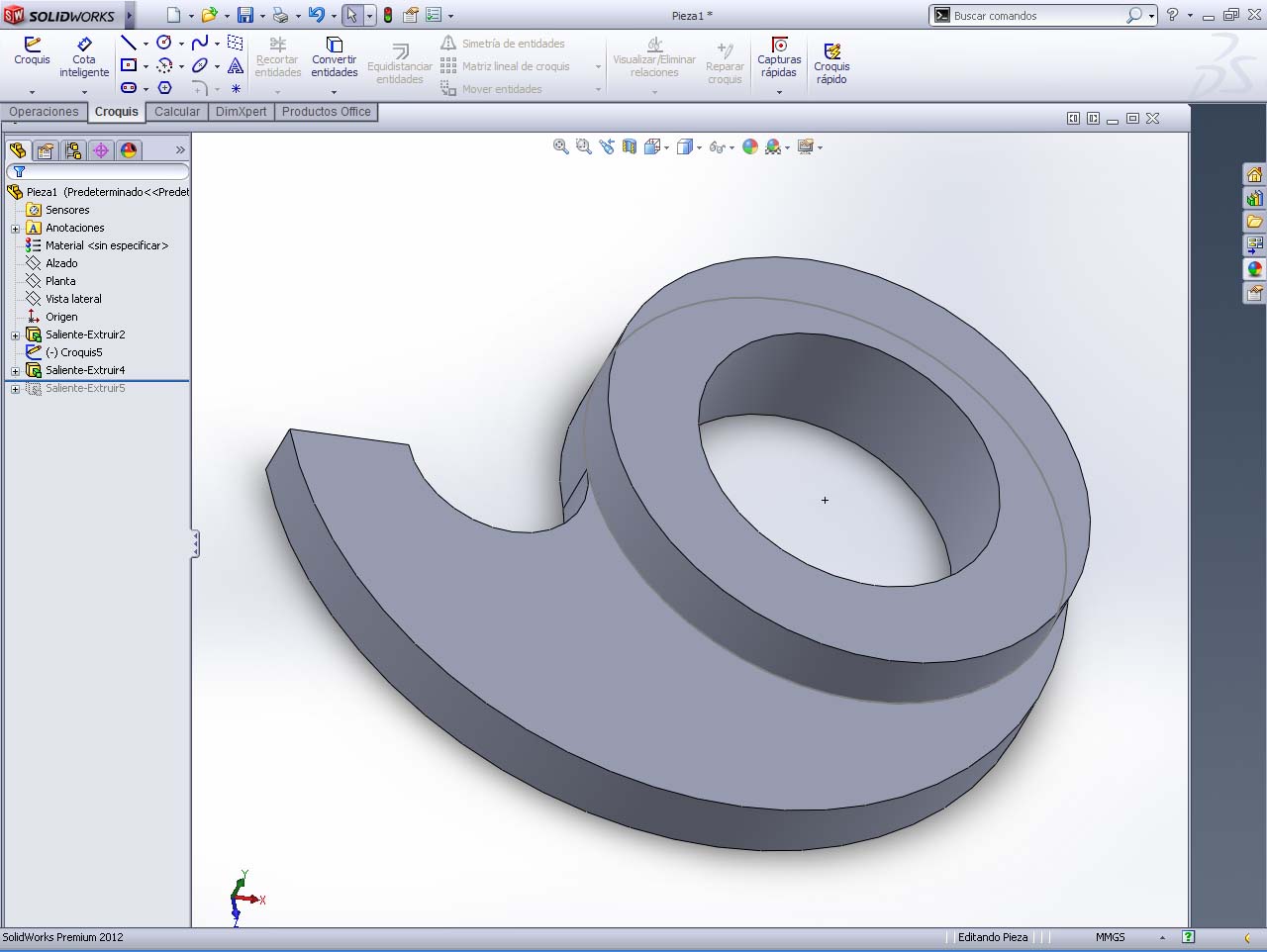Open the Convertir entidades dropdown arrow
Screen dimensions: 1267x952
(x=335, y=92)
